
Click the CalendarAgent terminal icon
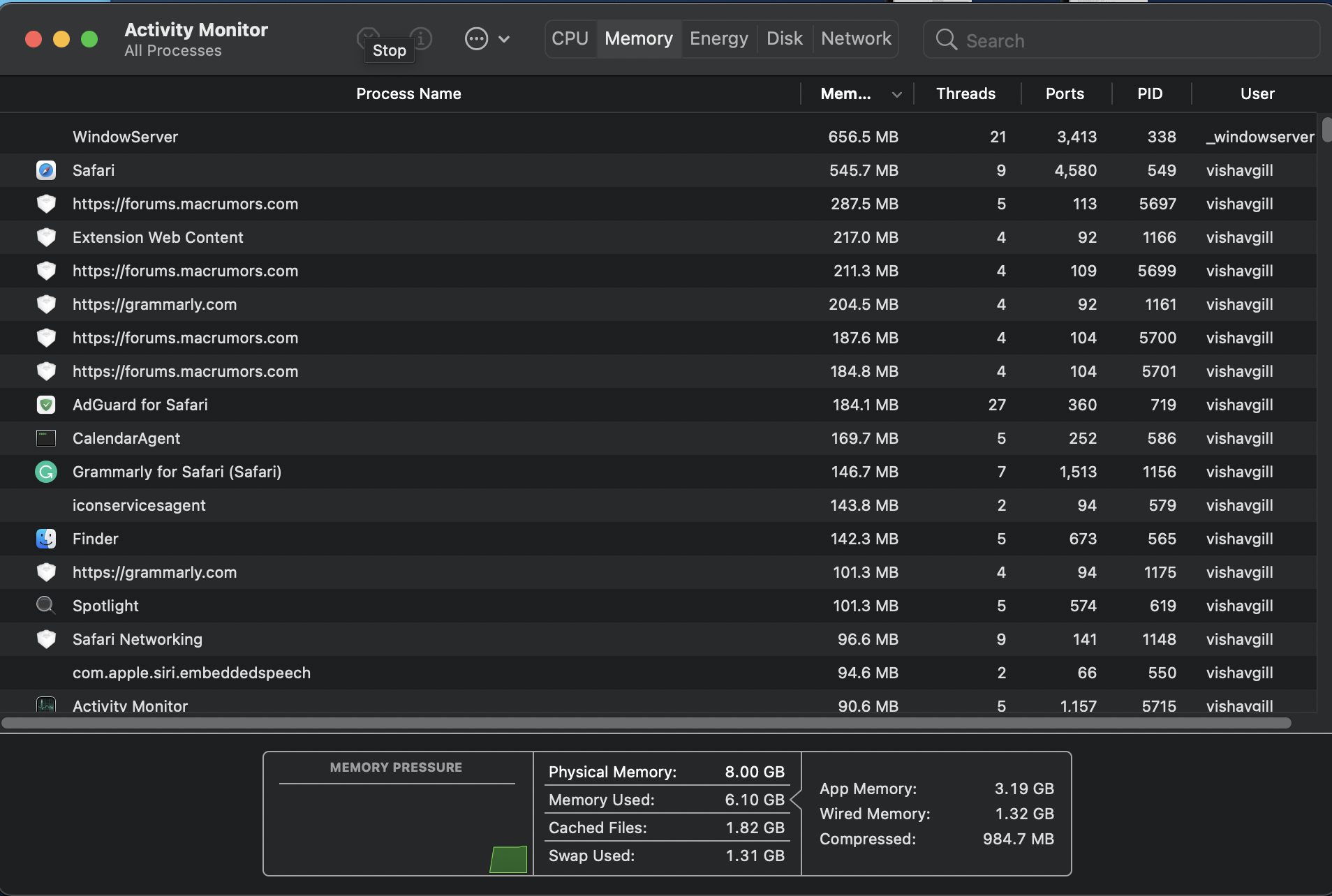(46, 438)
